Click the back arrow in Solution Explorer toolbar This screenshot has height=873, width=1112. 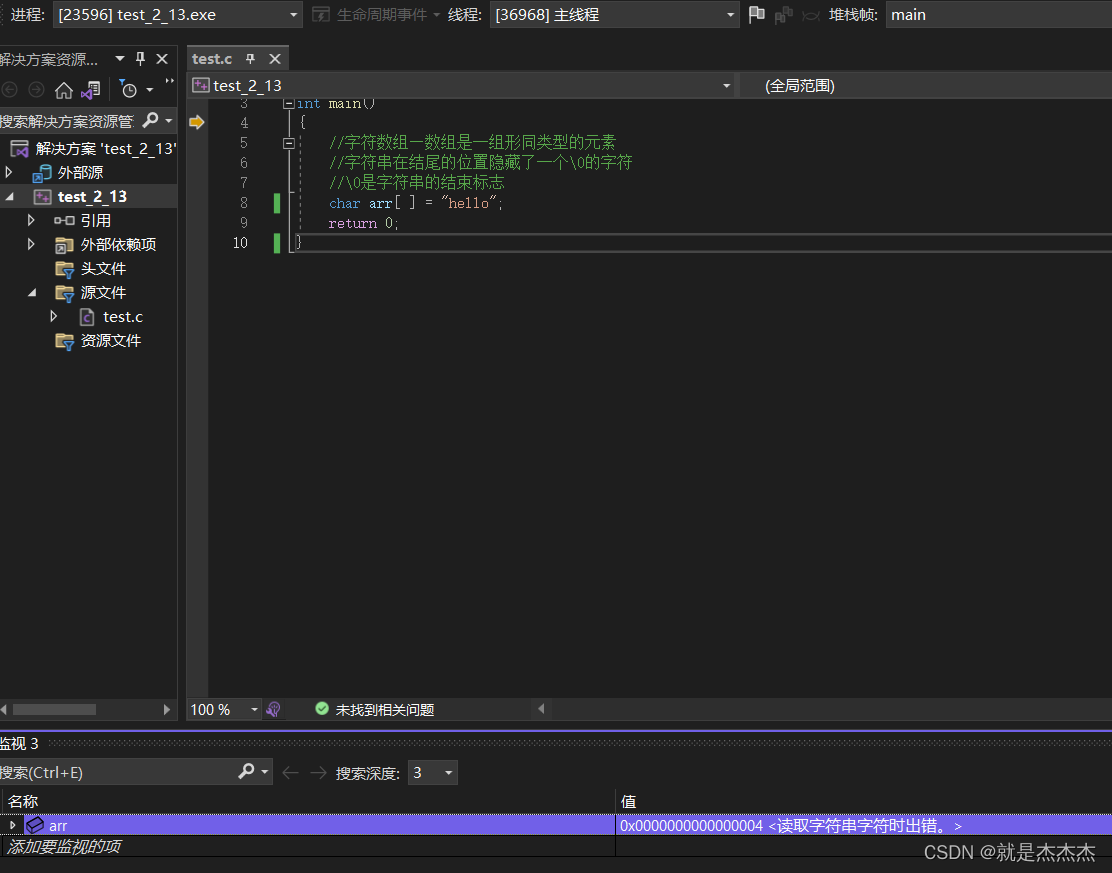[10, 90]
